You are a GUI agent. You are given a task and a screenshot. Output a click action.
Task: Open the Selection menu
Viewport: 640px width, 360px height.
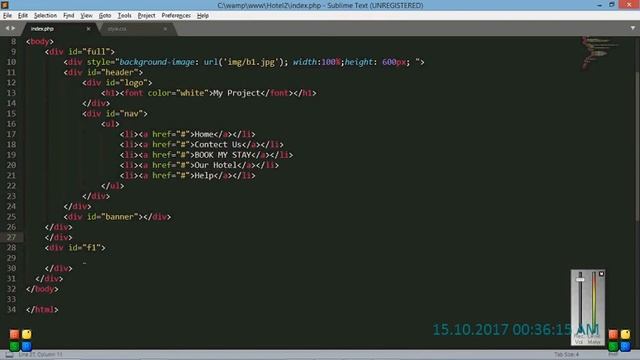click(45, 16)
